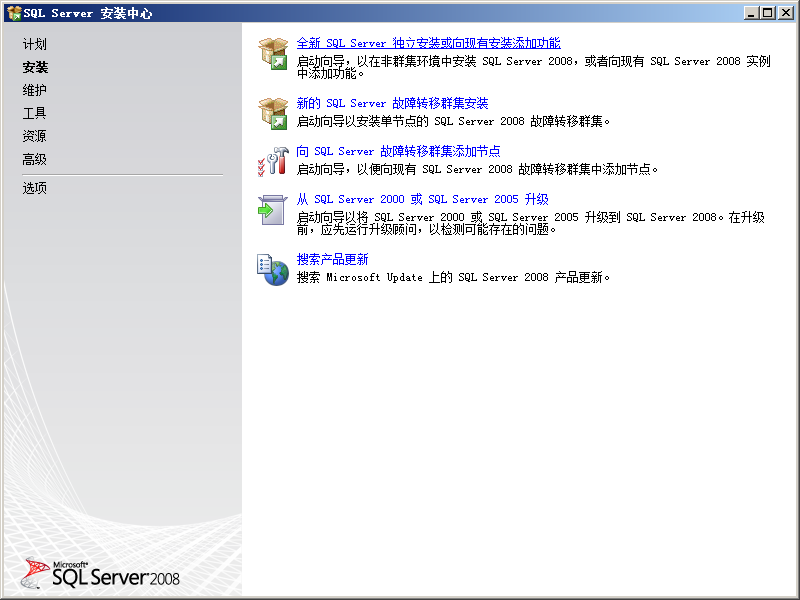This screenshot has height=600, width=800.
Task: Click the globe icon for product updates
Action: (x=273, y=269)
